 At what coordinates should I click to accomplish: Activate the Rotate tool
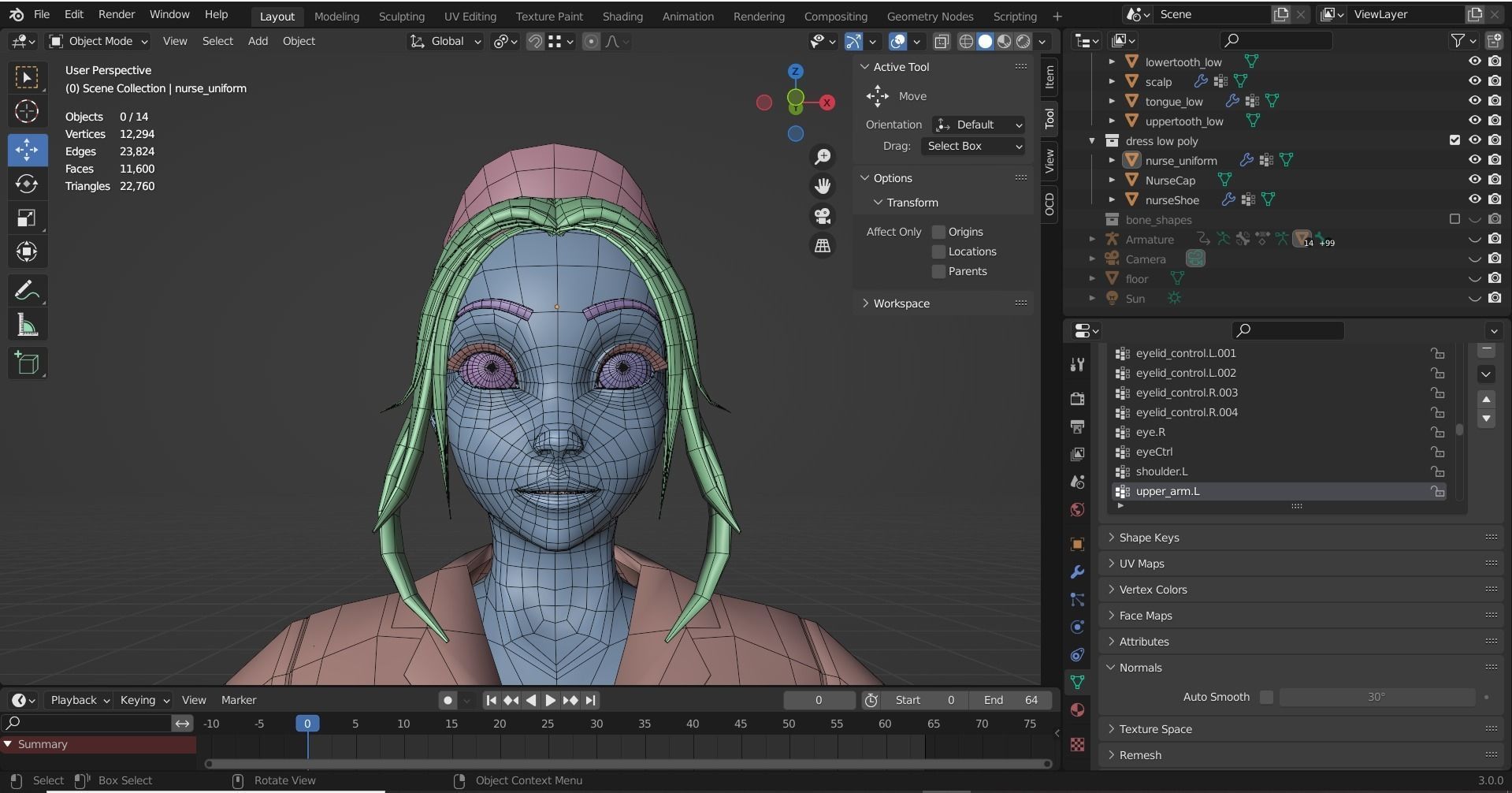coord(27,184)
